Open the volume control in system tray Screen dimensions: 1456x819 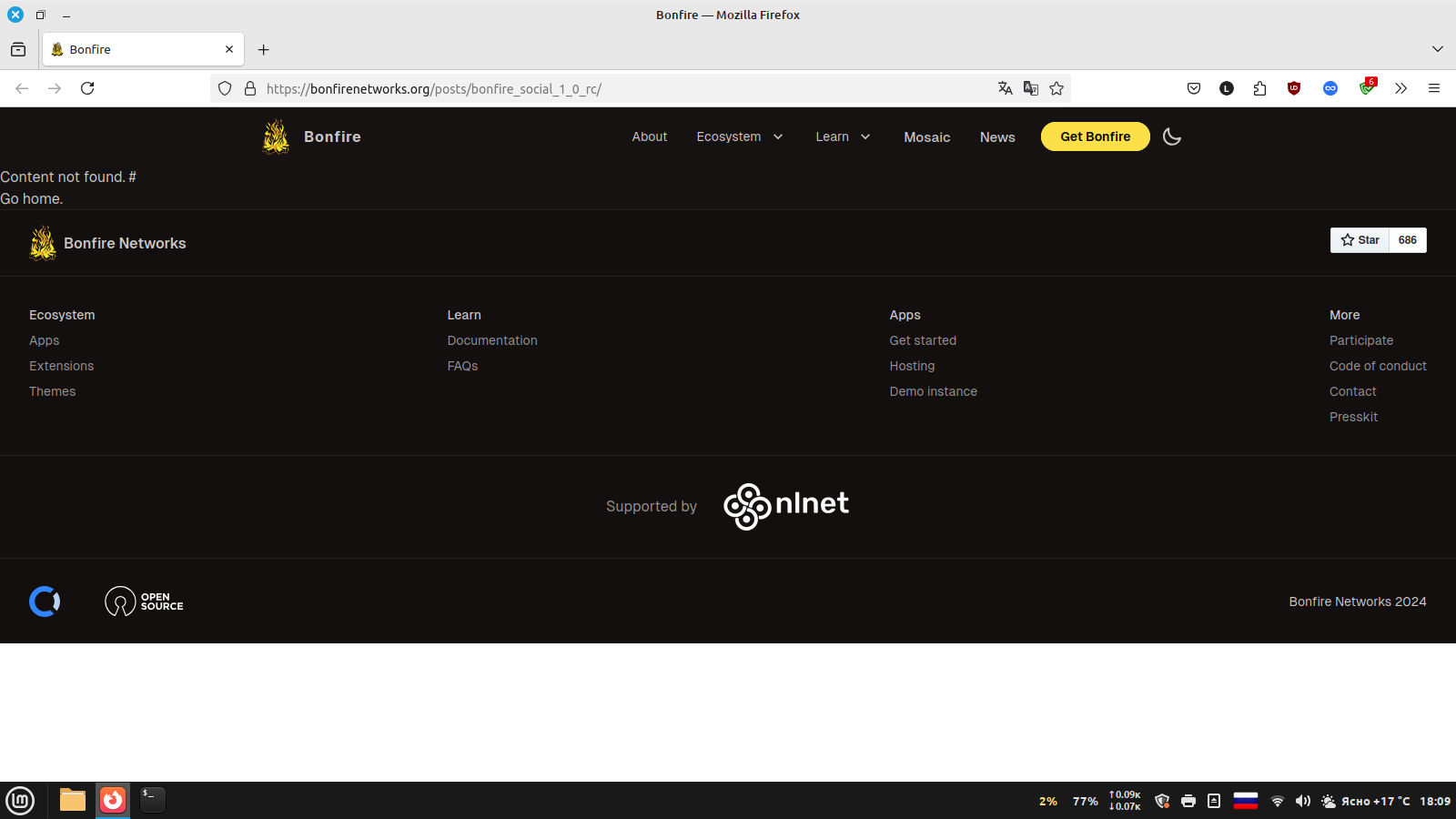[1302, 801]
